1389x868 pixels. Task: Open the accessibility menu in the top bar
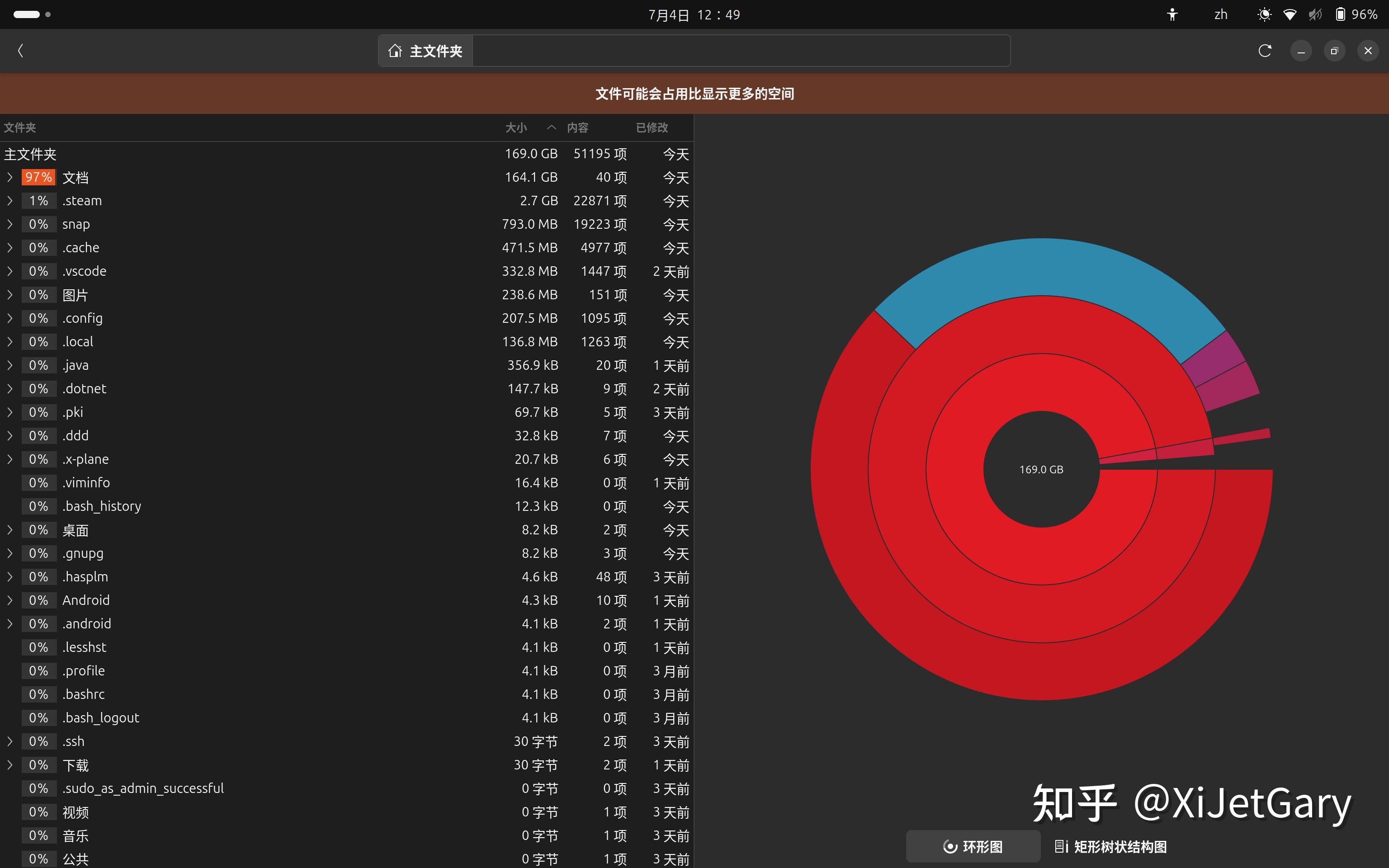point(1172,14)
